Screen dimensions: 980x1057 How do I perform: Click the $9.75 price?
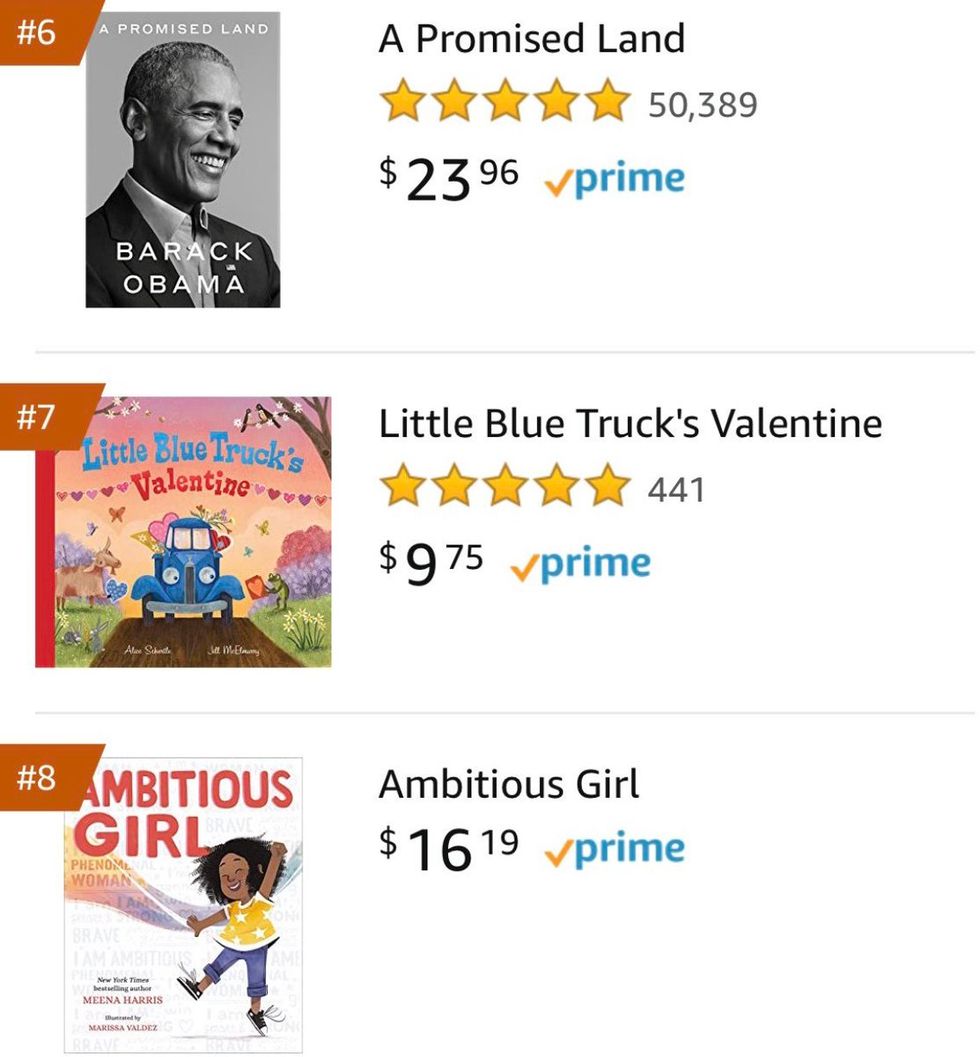pos(432,563)
